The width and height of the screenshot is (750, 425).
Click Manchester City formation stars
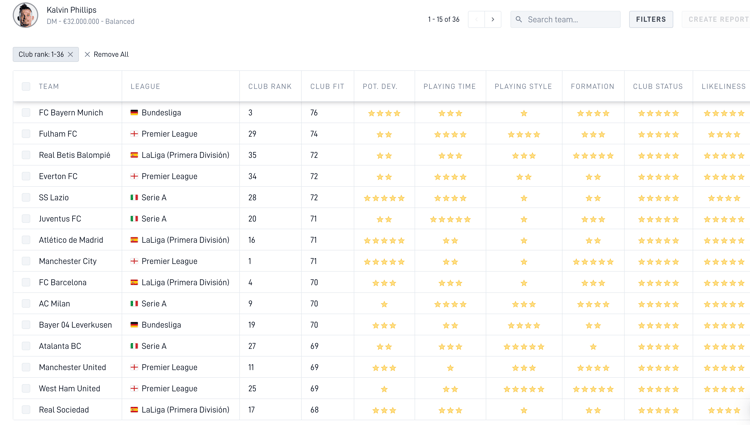coord(593,262)
